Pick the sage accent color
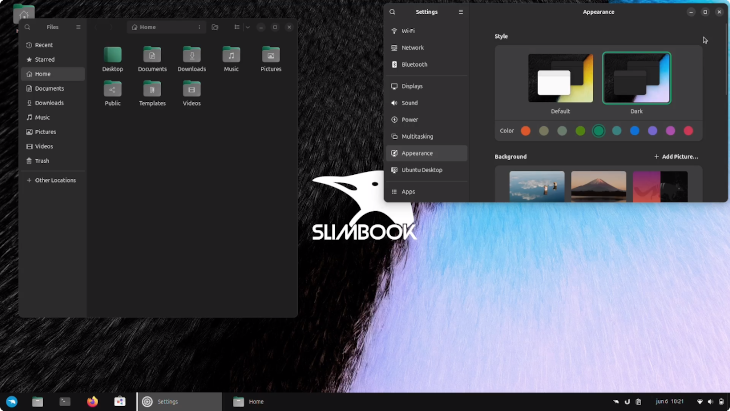 [562, 131]
